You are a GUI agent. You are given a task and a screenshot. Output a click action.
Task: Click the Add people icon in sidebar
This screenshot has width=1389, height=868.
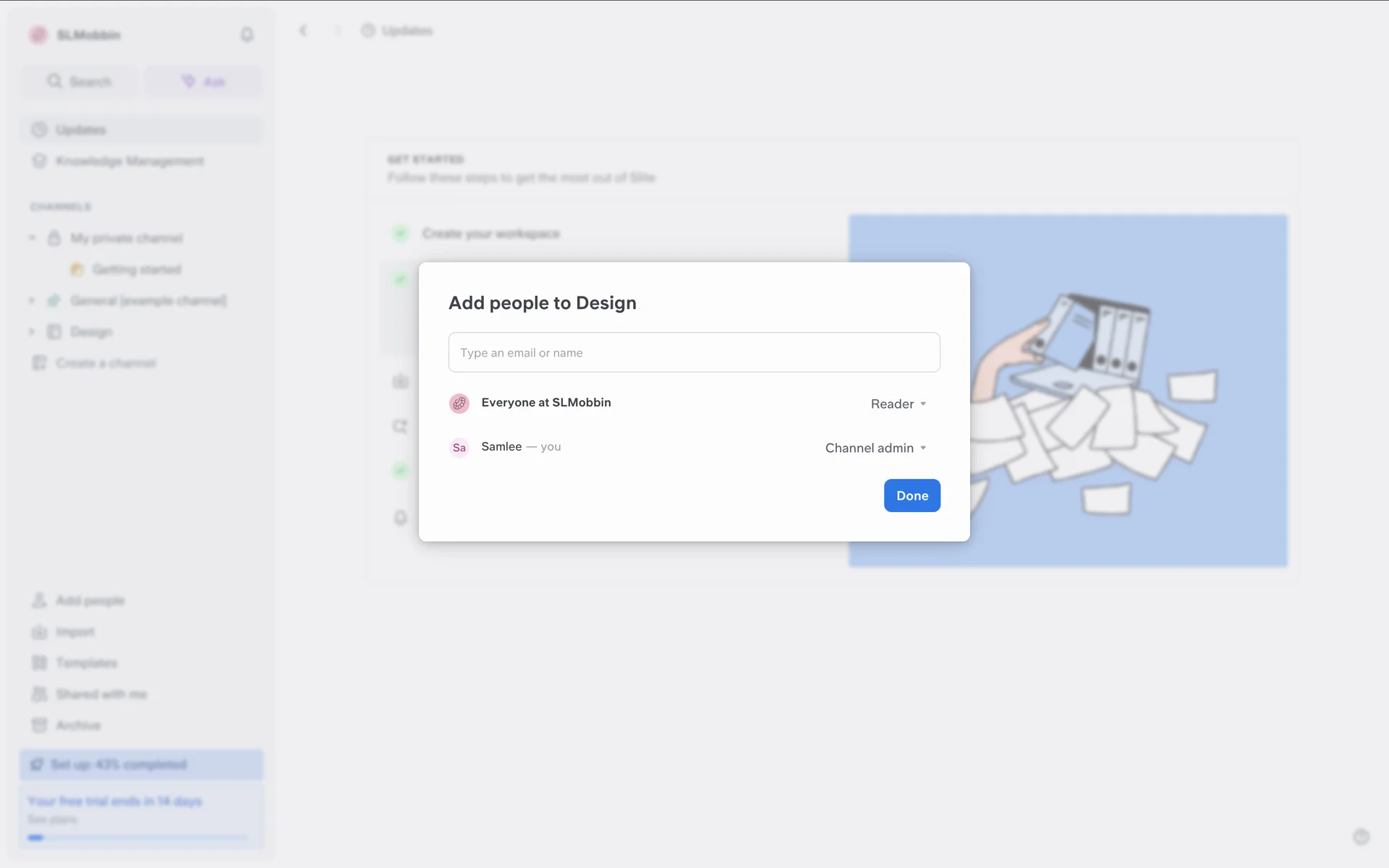(39, 600)
